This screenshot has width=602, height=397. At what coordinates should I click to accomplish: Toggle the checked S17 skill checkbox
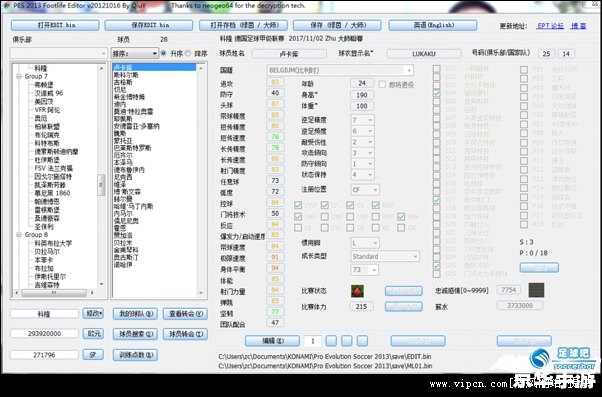pos(437,200)
